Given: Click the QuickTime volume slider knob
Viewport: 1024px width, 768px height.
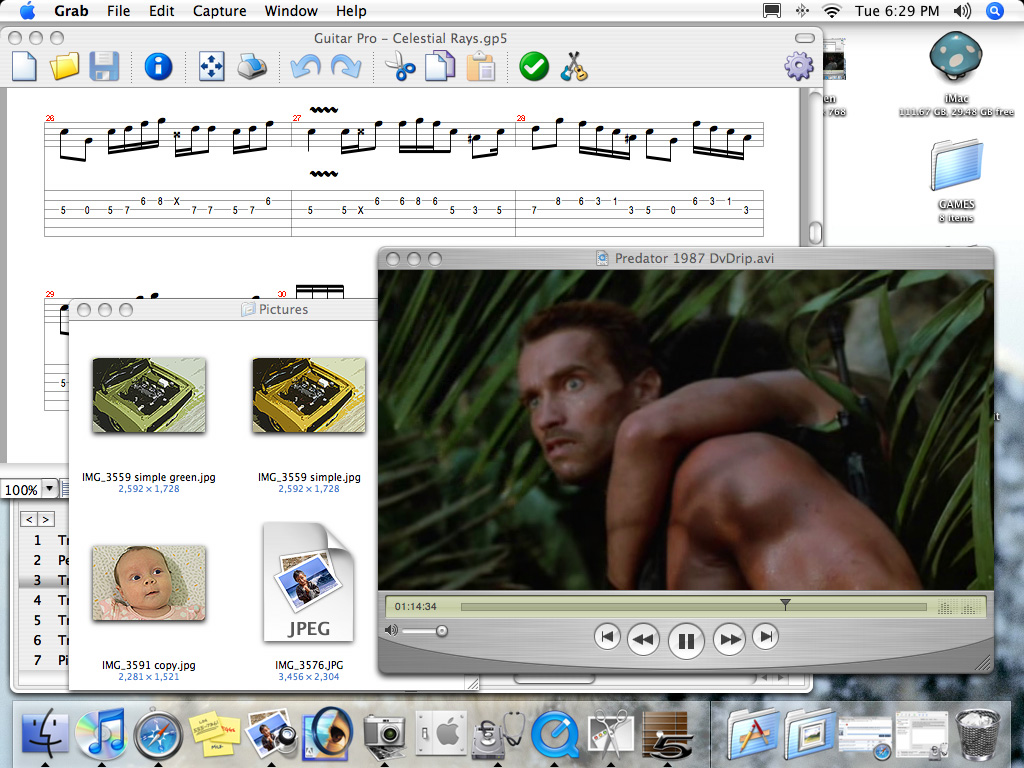Looking at the screenshot, I should pyautogui.click(x=441, y=631).
